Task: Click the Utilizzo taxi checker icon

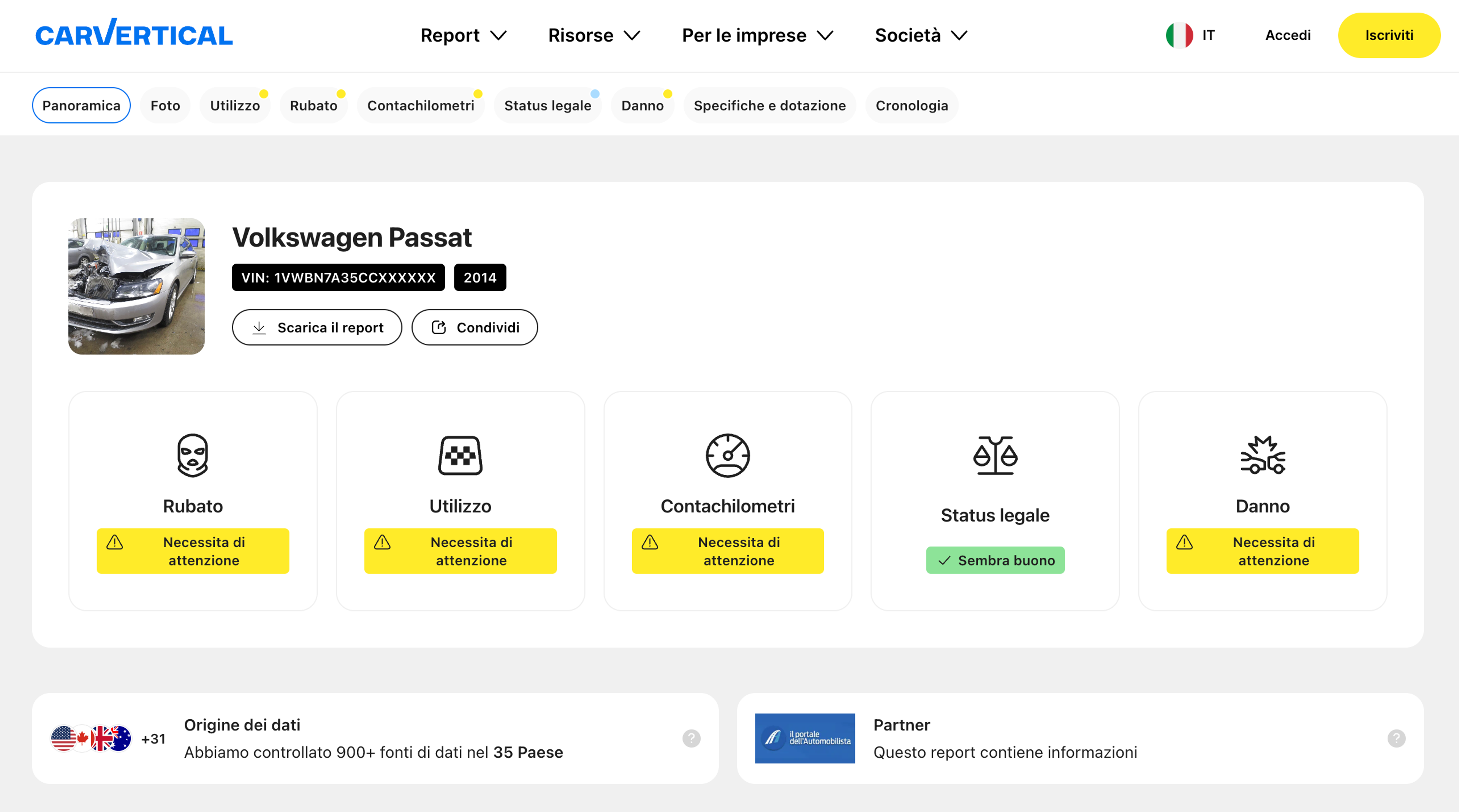Action: click(460, 455)
